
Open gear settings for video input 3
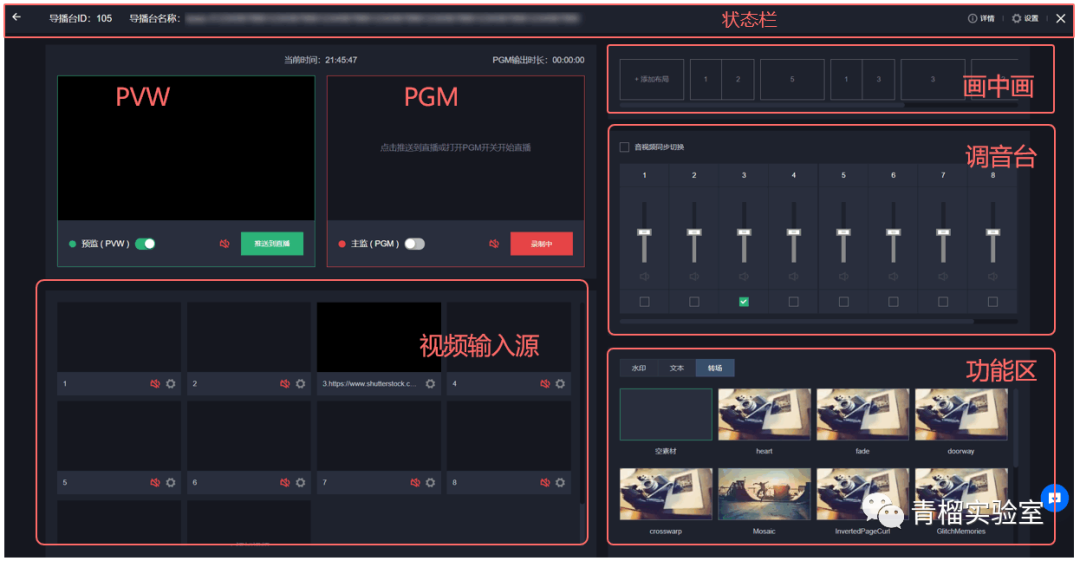430,384
